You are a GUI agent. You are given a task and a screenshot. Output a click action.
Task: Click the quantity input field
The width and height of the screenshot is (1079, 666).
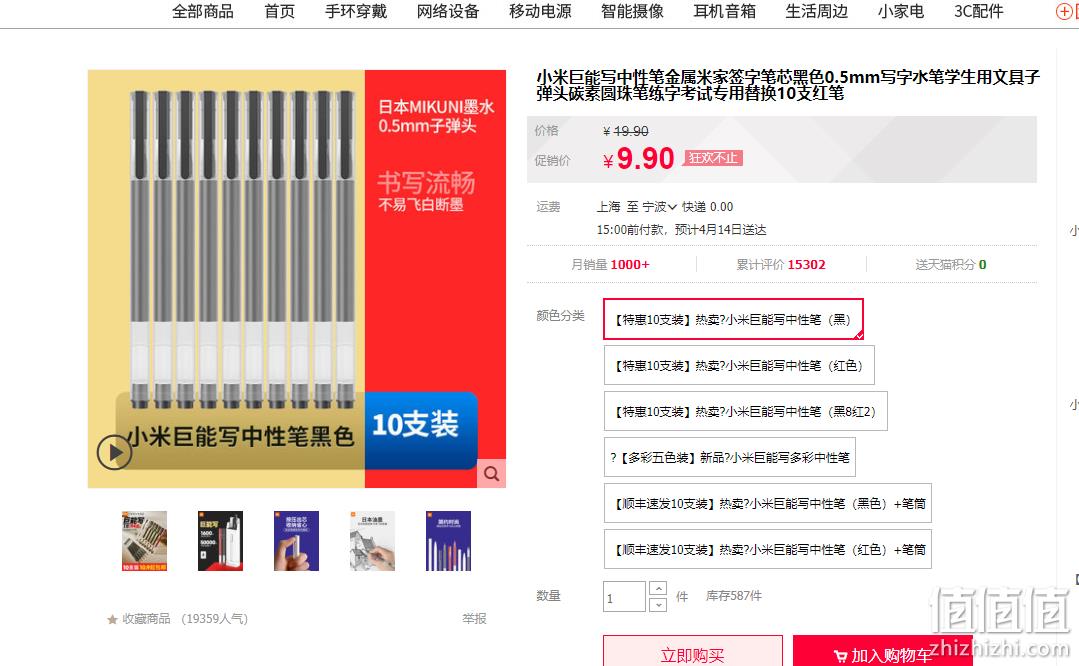coord(624,597)
